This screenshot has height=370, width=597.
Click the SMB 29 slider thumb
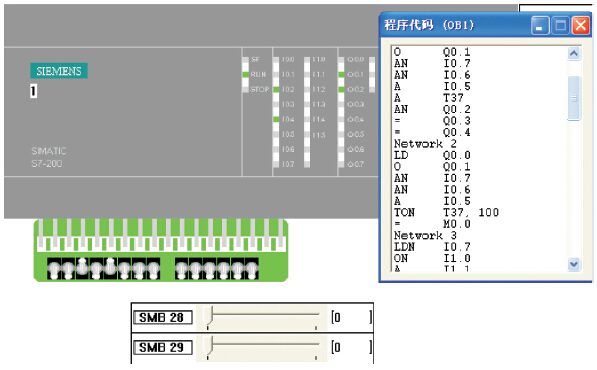(208, 345)
